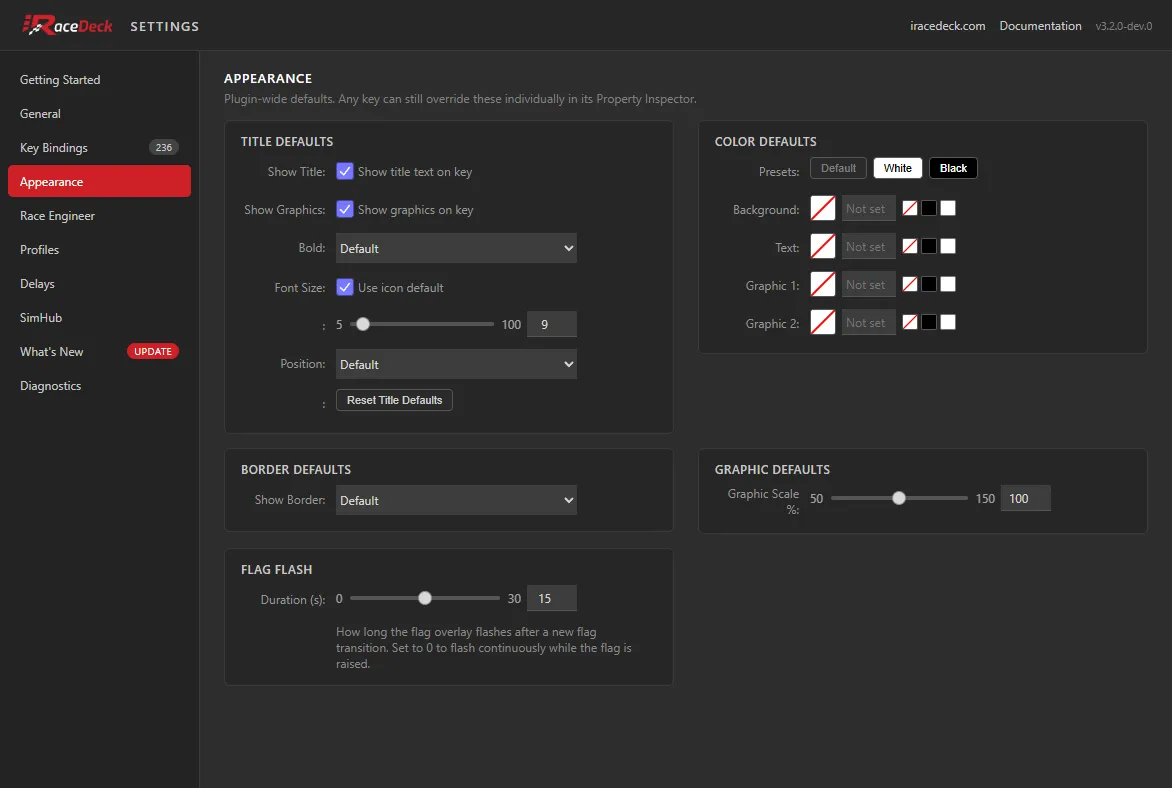Screen dimensions: 1172x788
Task: Adjust the Font Size slider
Action: coord(422,324)
